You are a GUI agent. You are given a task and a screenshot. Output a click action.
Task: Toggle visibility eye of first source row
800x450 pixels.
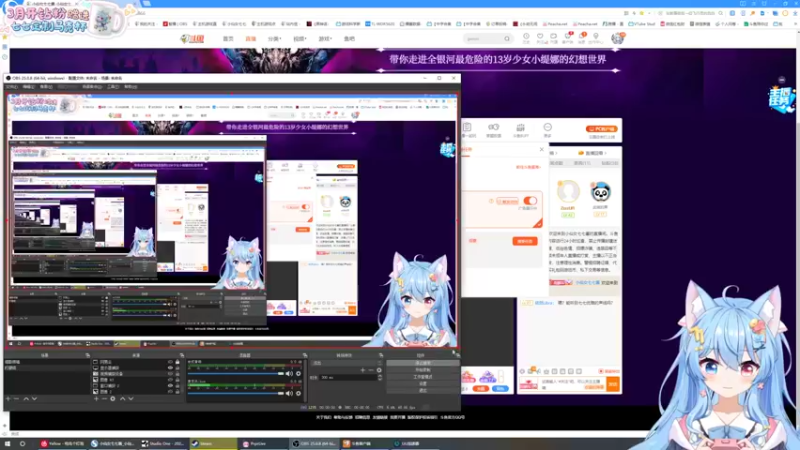pos(170,362)
